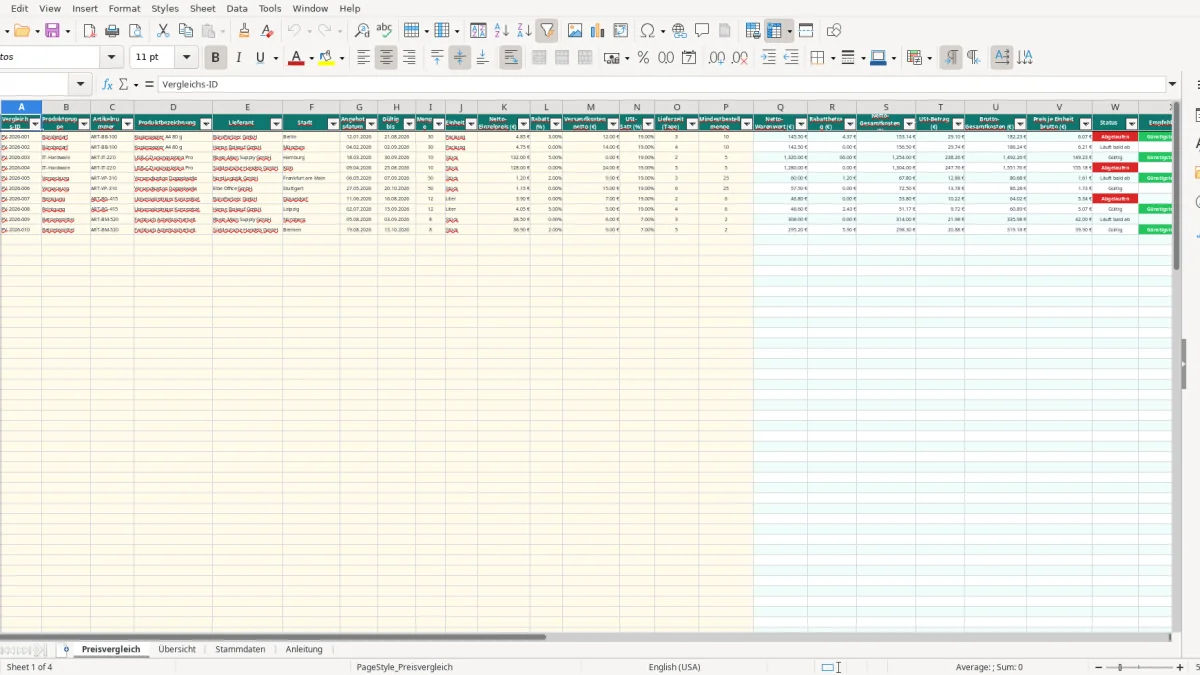Open the Status column filter dropdown
The width and height of the screenshot is (1200, 675).
pyautogui.click(x=1132, y=125)
